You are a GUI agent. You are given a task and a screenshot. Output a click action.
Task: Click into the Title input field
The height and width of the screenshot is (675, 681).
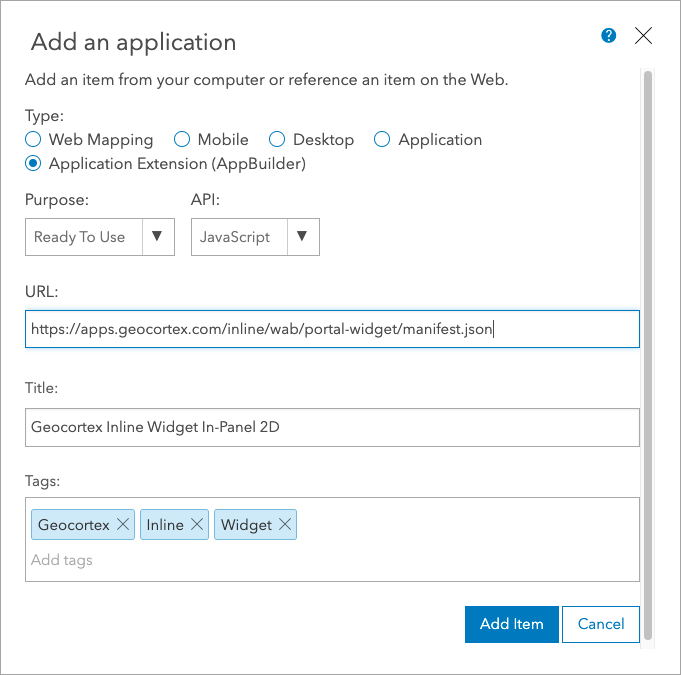pos(332,427)
